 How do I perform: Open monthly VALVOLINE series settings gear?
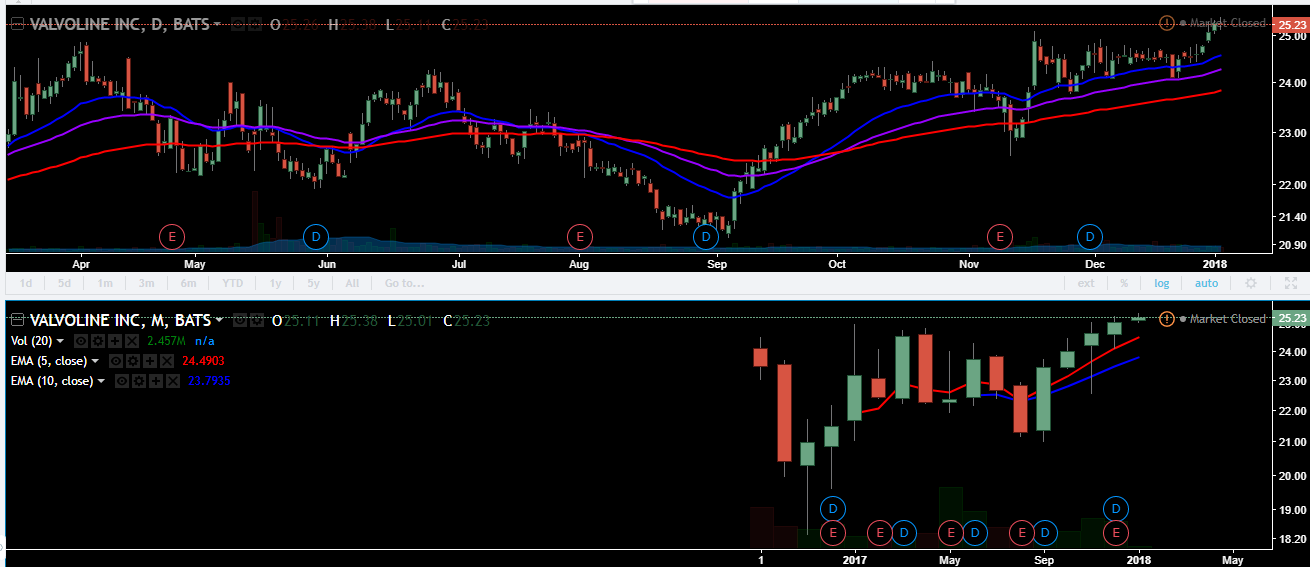click(257, 320)
